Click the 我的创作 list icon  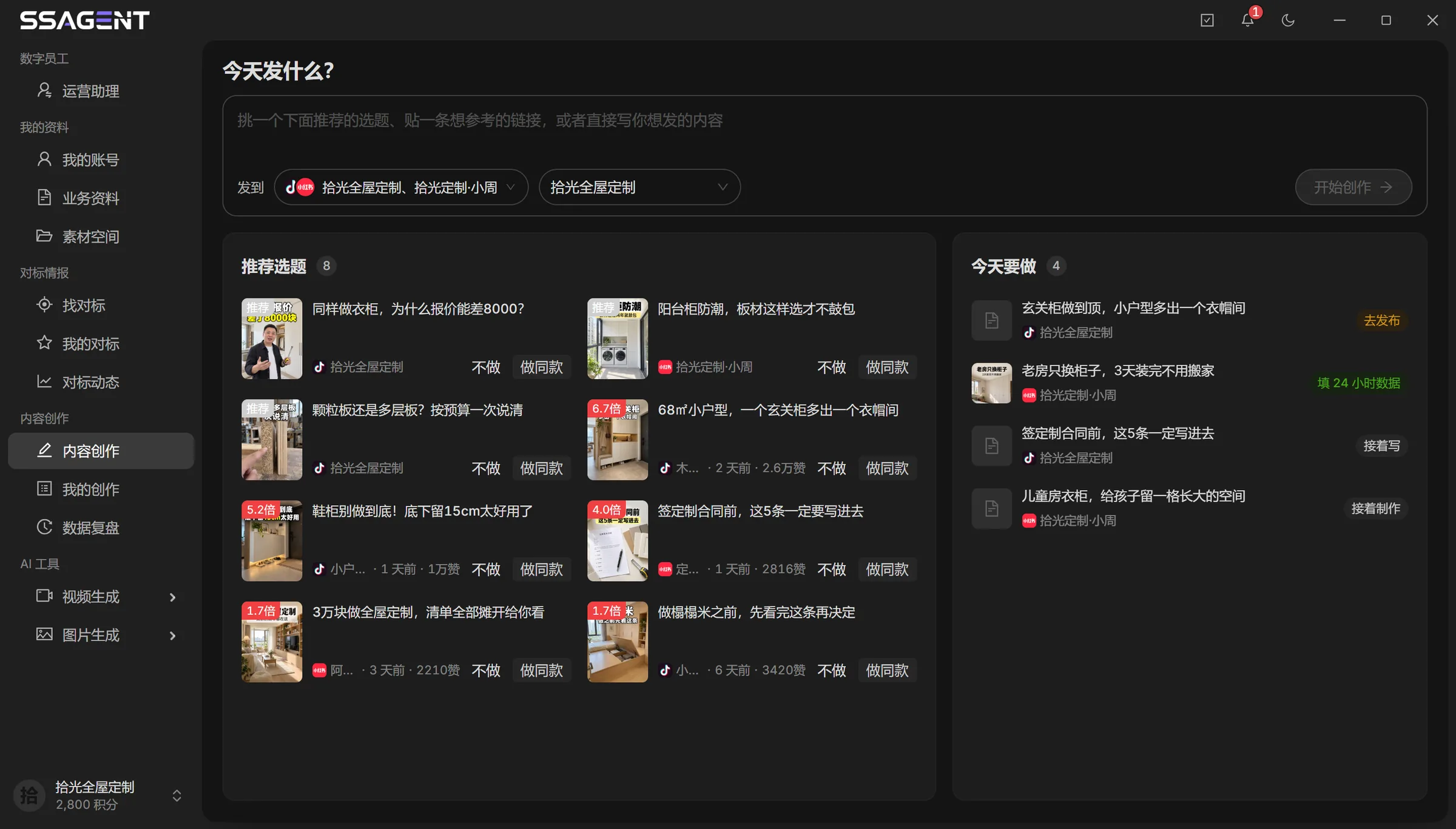click(x=44, y=489)
